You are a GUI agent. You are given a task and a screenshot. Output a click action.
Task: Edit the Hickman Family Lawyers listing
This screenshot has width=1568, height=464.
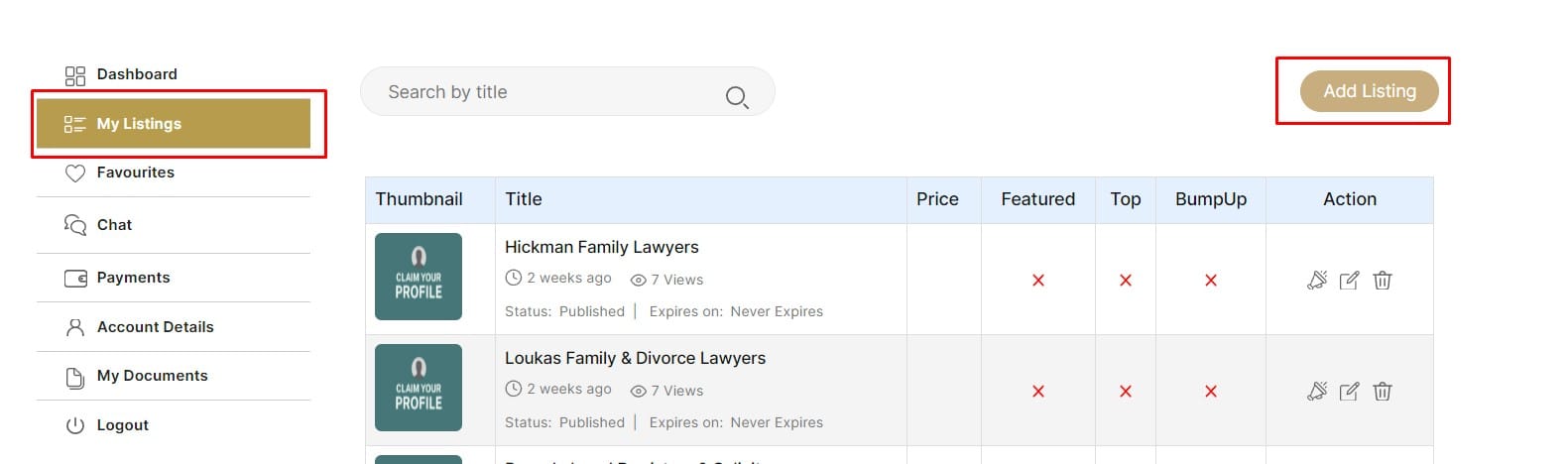tap(1349, 281)
